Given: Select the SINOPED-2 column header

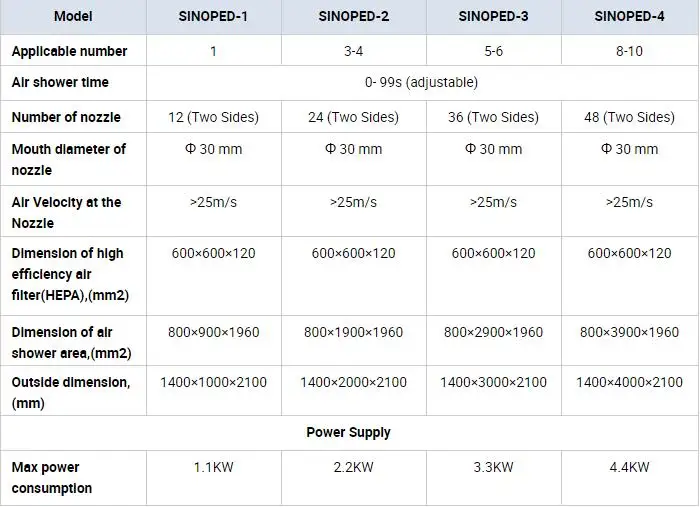Looking at the screenshot, I should coord(353,16).
